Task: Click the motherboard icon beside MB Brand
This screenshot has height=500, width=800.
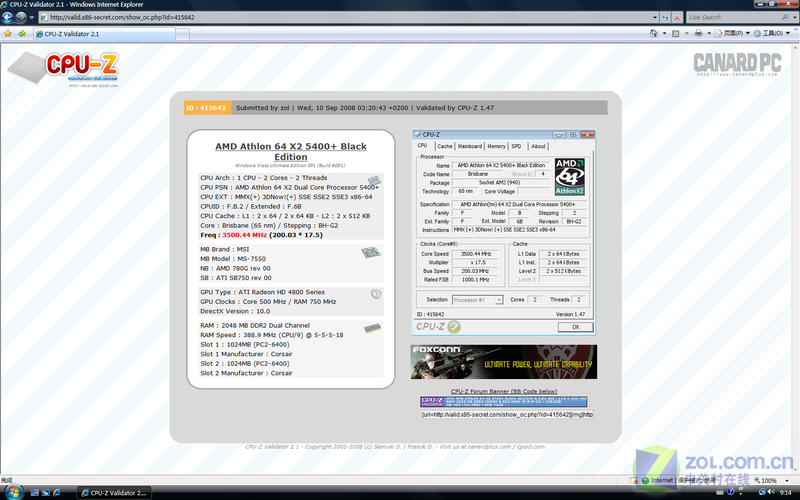Action: click(x=371, y=252)
